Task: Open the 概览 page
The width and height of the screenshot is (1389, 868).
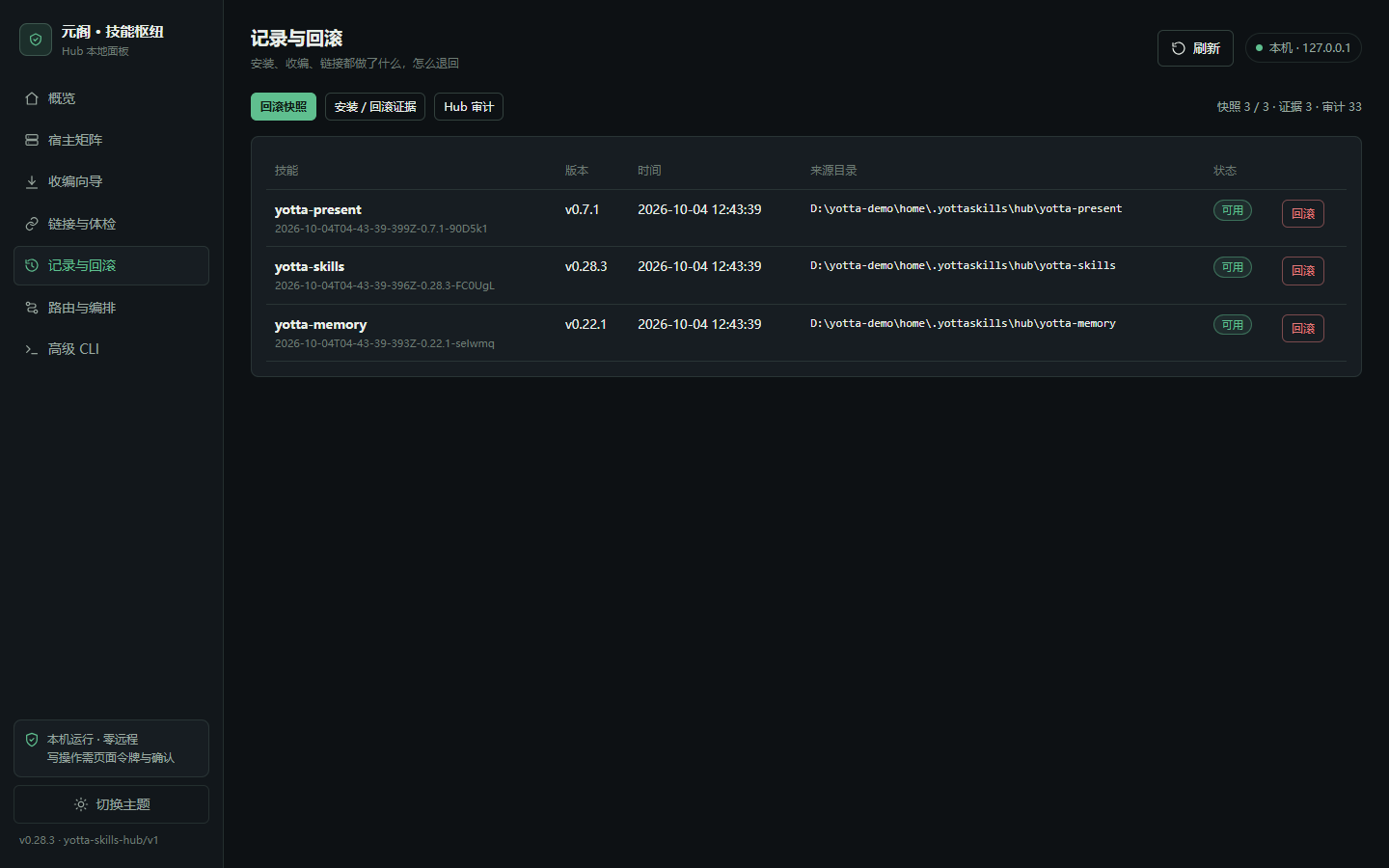Action: [111, 98]
